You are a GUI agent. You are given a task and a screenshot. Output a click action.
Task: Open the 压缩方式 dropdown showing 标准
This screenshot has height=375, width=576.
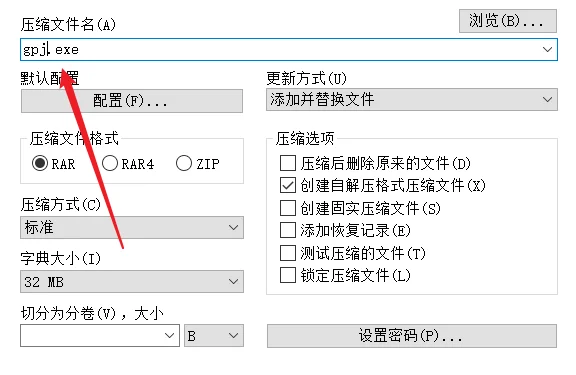point(132,227)
